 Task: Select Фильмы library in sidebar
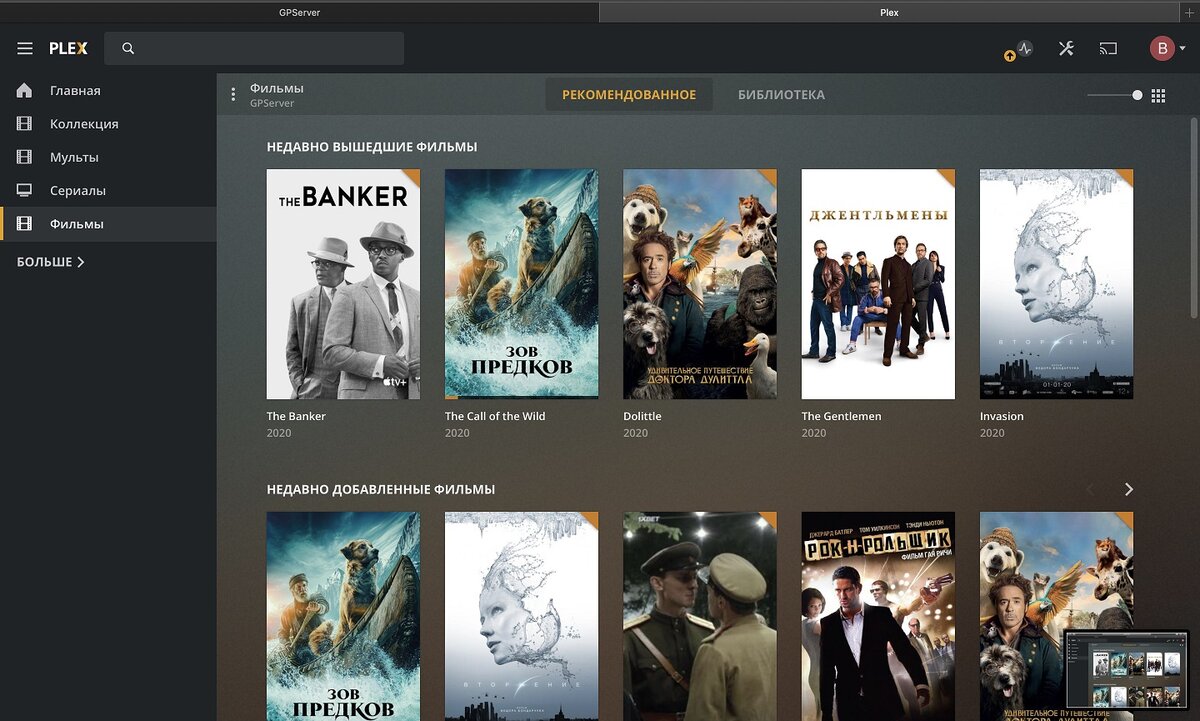point(108,224)
